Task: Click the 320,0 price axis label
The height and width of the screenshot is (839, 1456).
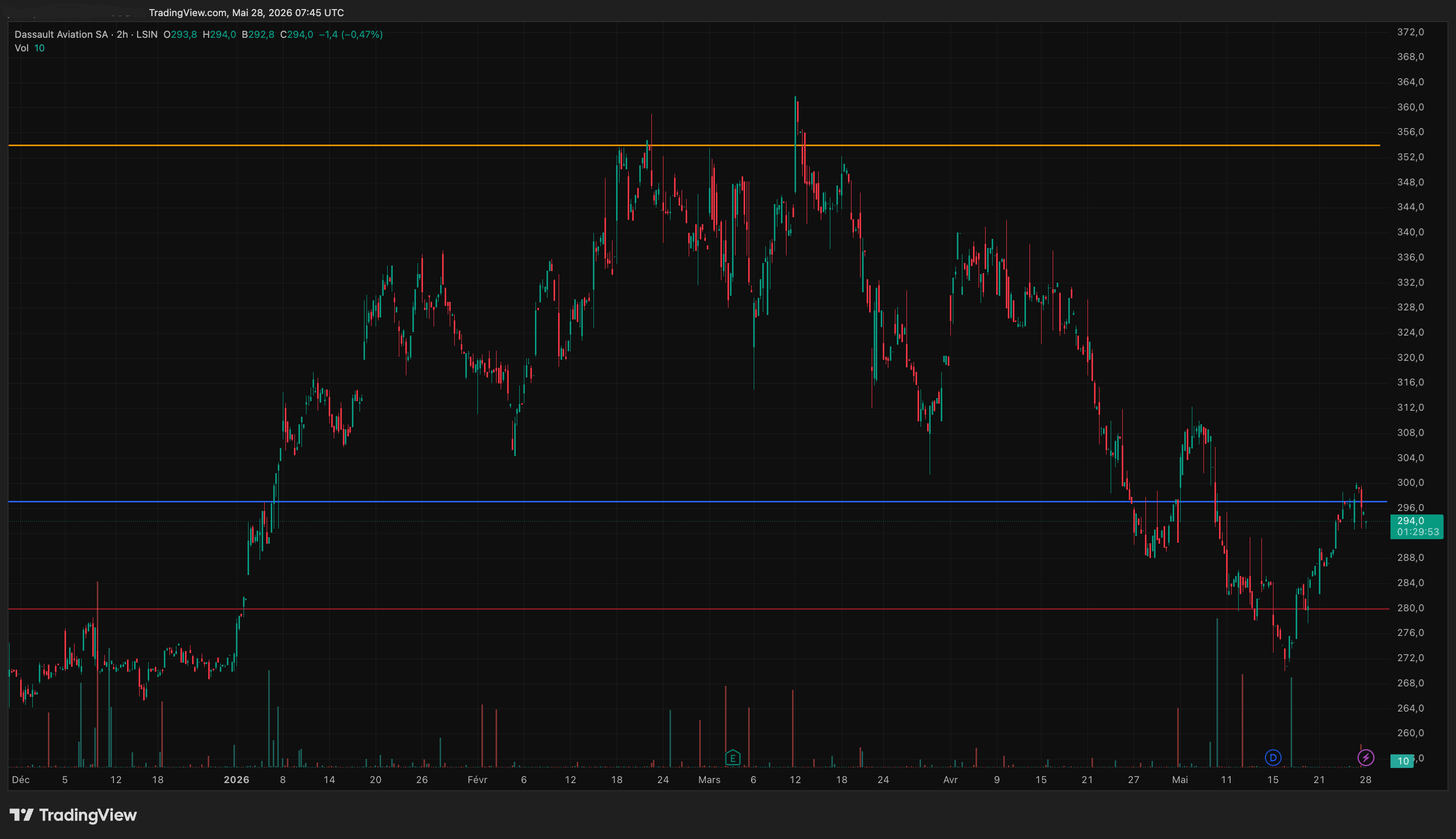Action: [x=1411, y=357]
